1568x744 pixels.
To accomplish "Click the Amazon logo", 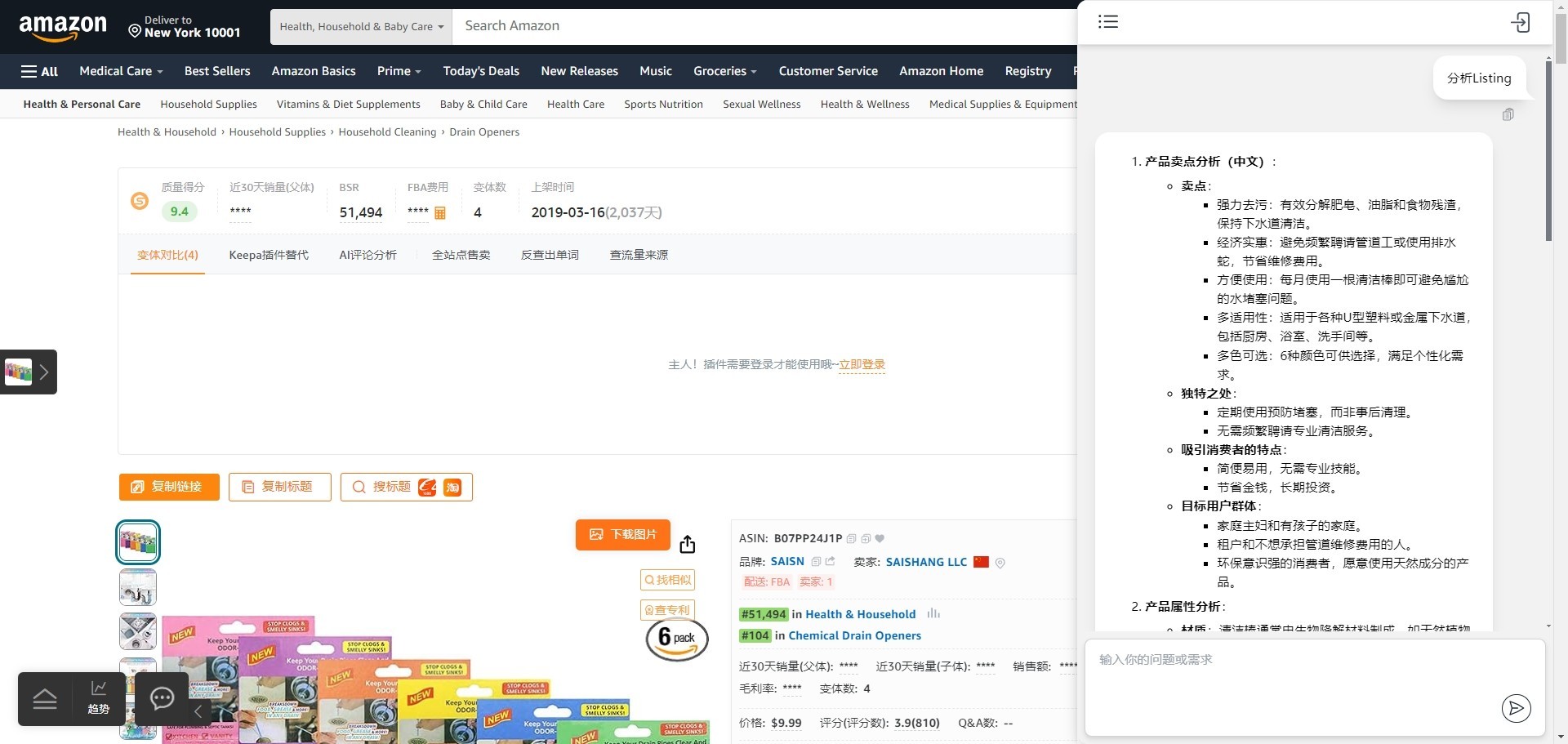I will [x=63, y=28].
